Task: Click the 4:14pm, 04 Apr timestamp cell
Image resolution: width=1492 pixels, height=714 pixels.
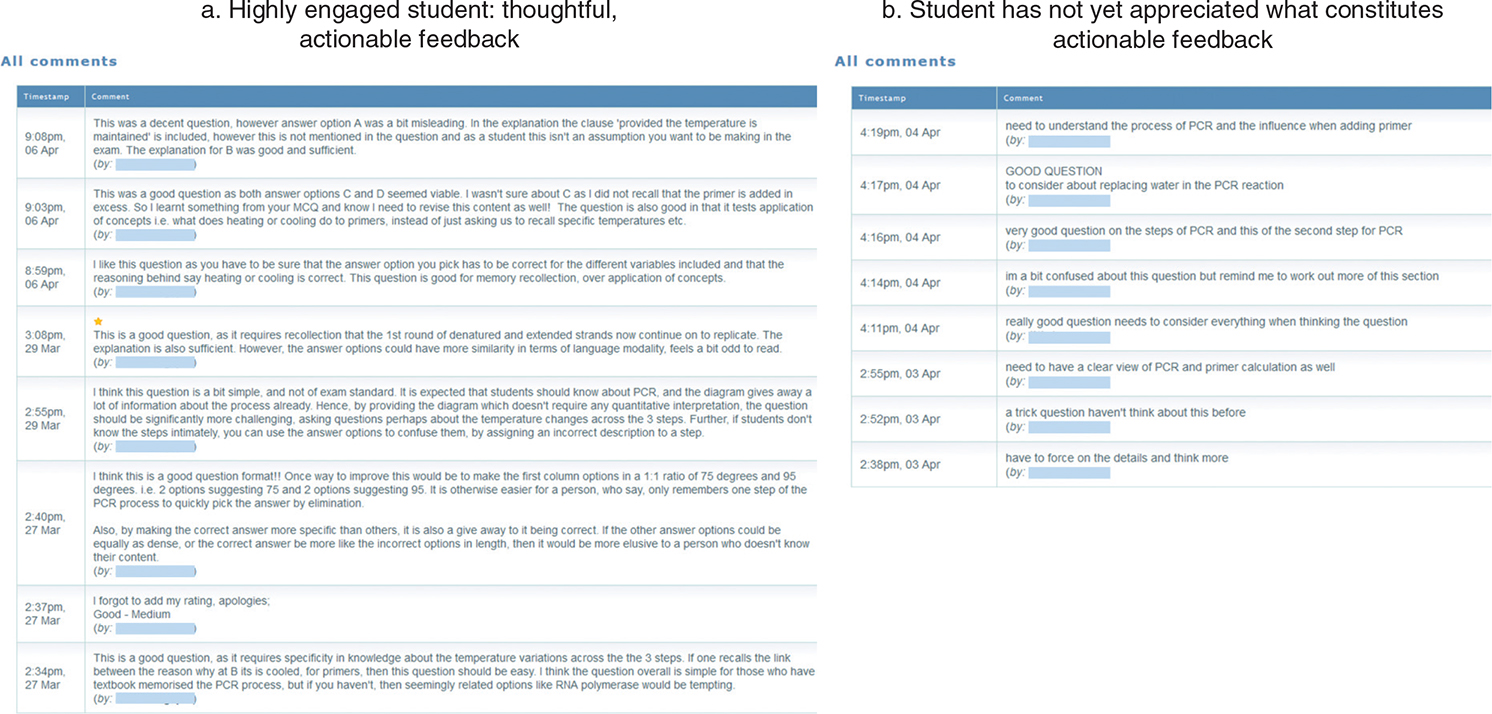Action: point(900,283)
